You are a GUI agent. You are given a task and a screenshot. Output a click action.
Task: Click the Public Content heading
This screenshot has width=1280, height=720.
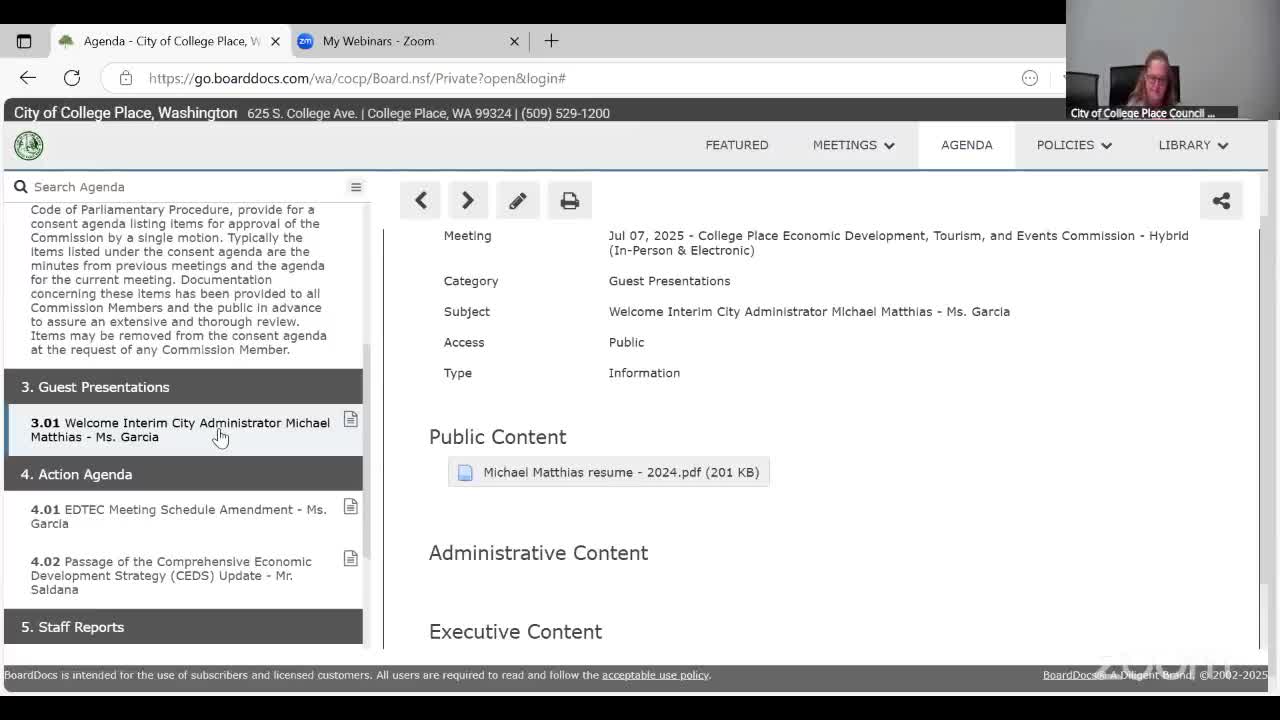pos(497,437)
